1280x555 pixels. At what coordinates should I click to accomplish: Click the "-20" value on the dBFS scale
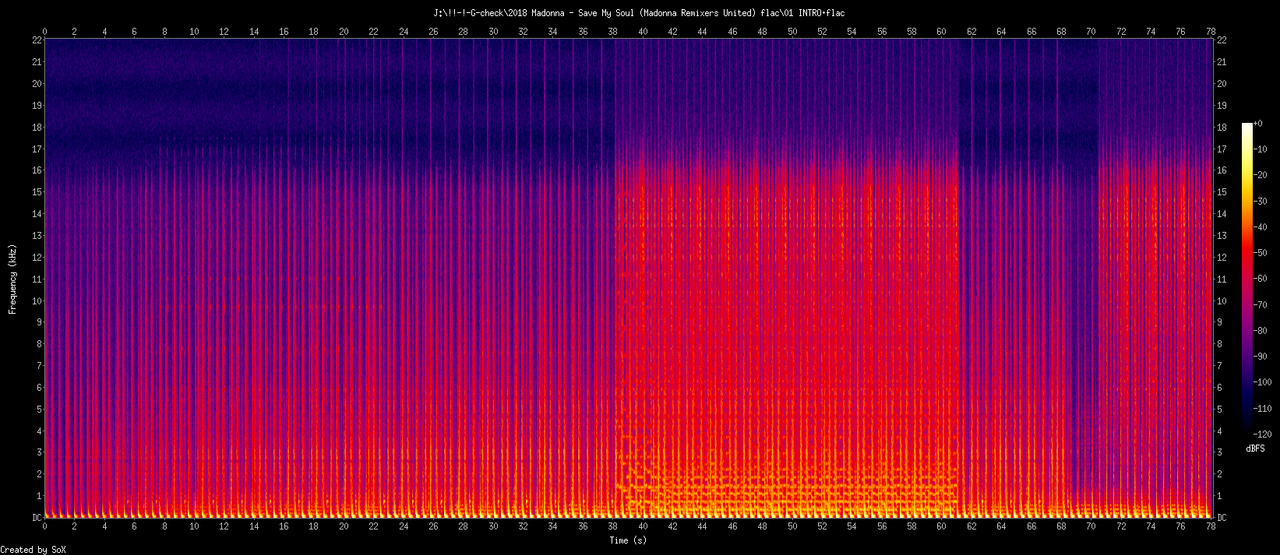pyautogui.click(x=1260, y=175)
